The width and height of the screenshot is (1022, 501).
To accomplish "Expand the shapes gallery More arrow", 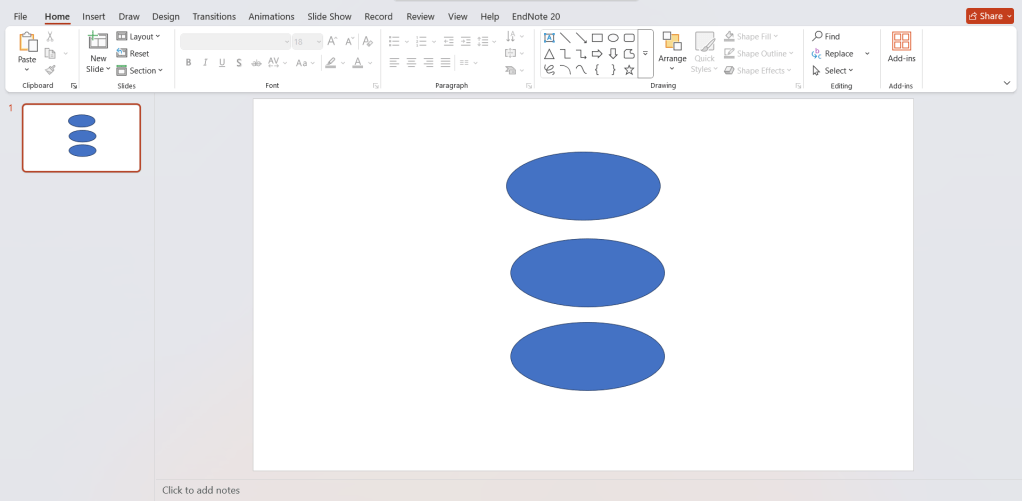I will 645,54.
